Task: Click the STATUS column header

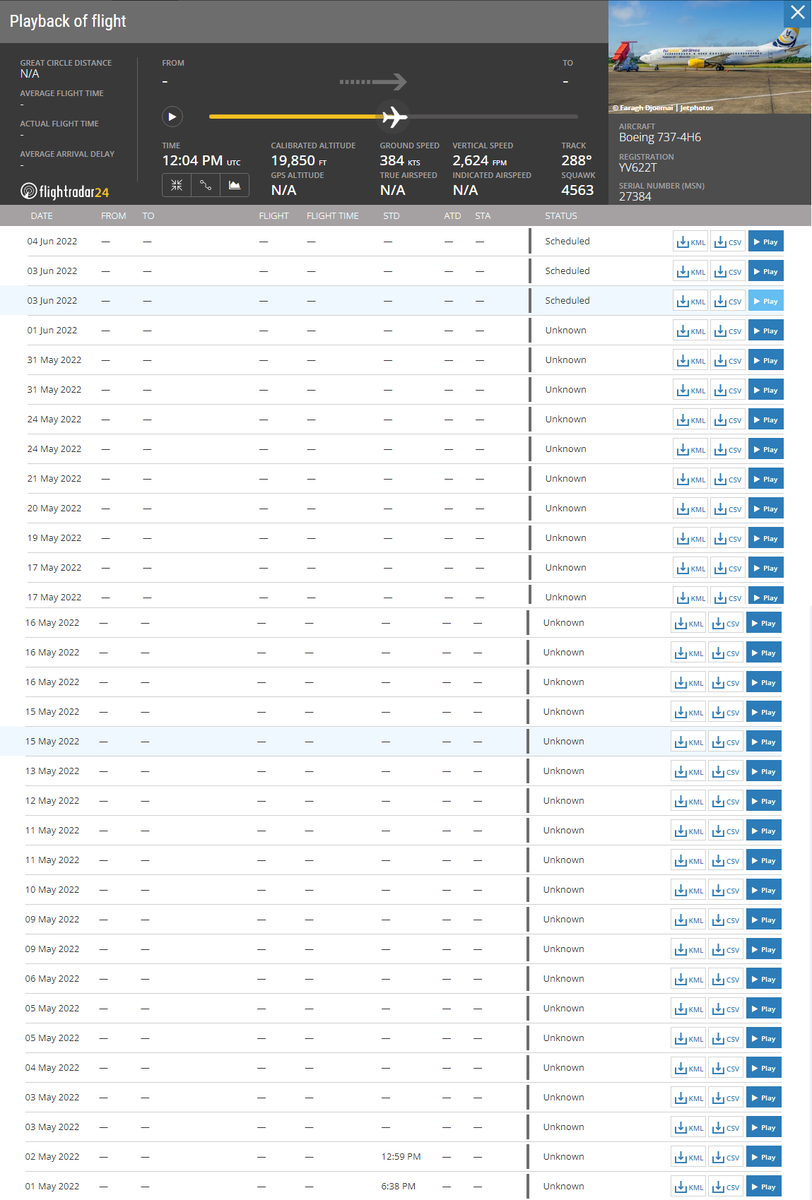Action: pyautogui.click(x=561, y=216)
